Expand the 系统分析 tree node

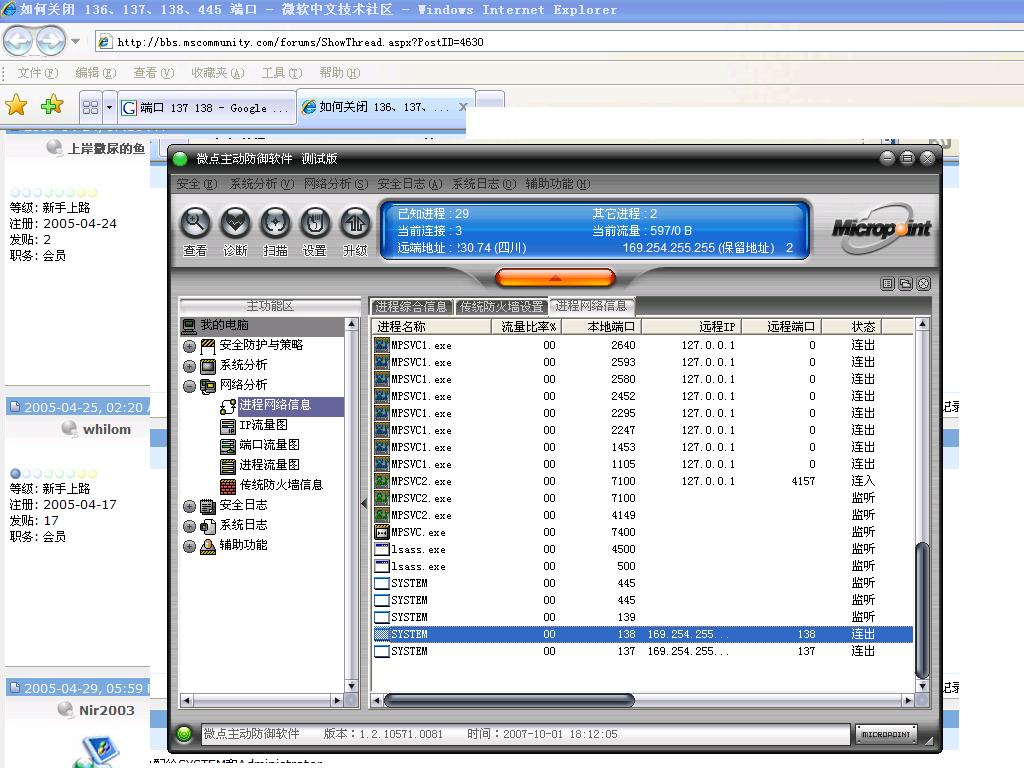click(189, 366)
